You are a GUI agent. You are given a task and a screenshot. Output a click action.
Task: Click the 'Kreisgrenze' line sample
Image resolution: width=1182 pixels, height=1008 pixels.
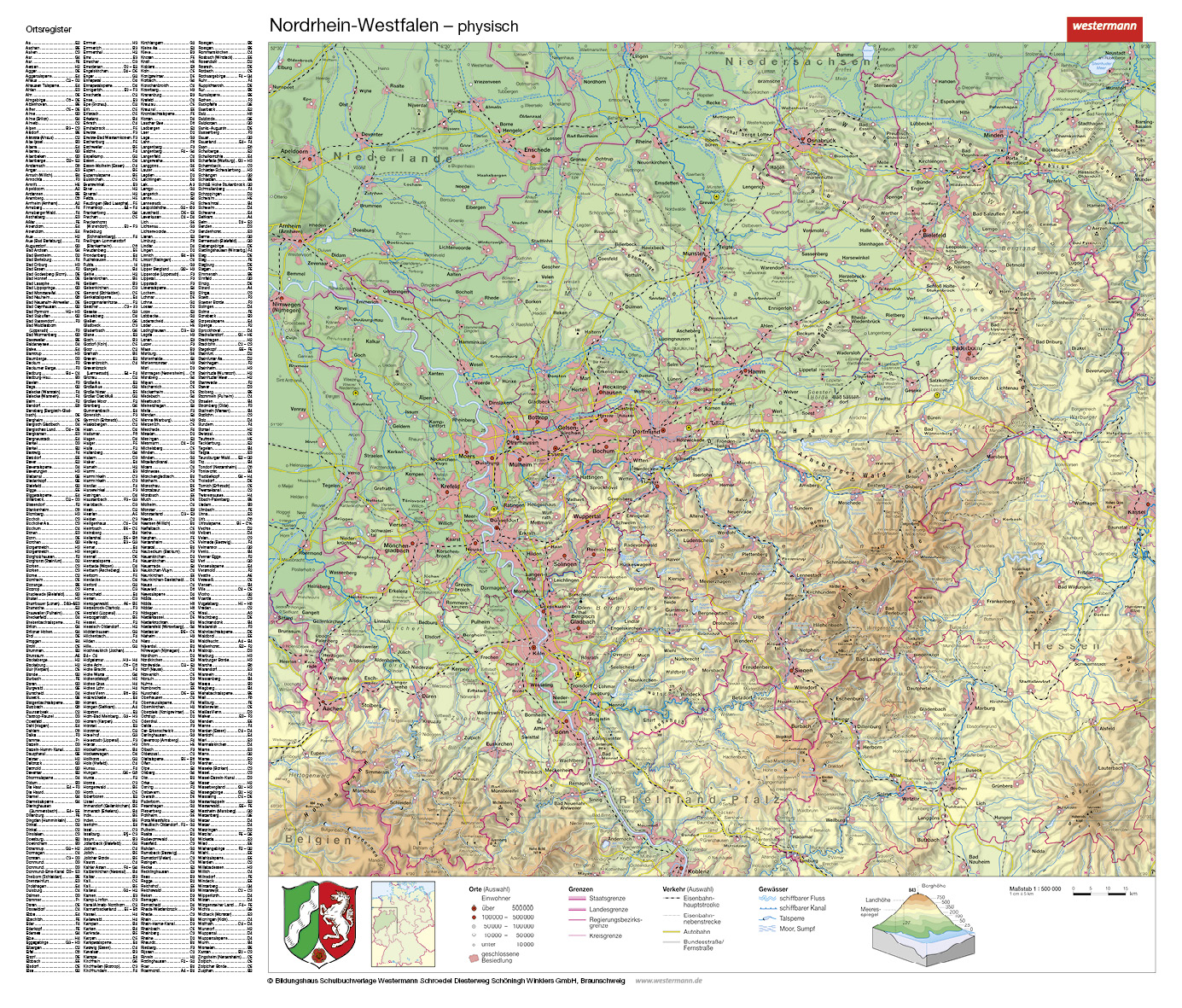point(577,935)
